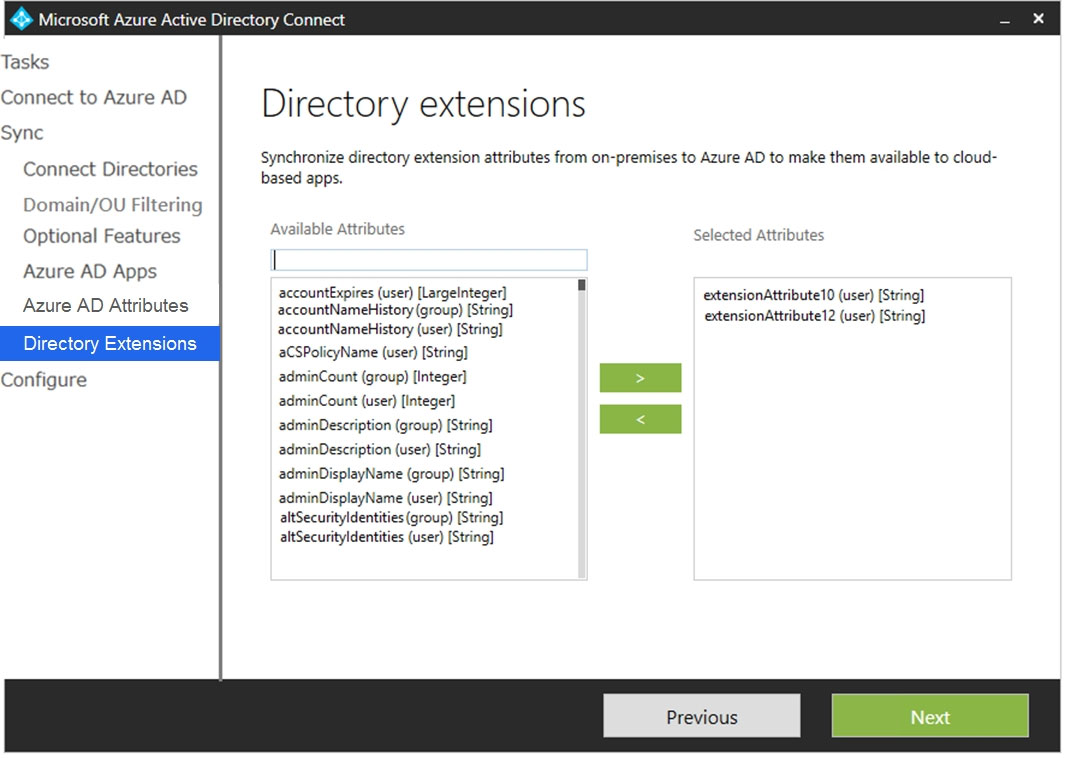Add attribute with the right arrow button

[x=640, y=378]
